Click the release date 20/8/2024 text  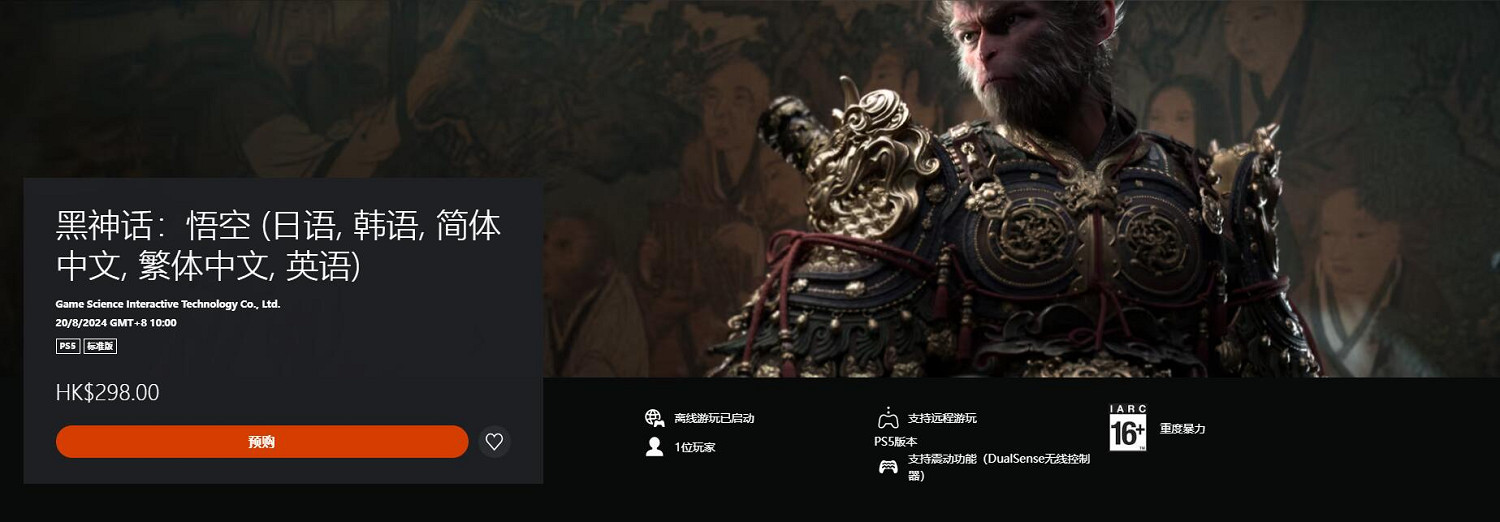116,323
